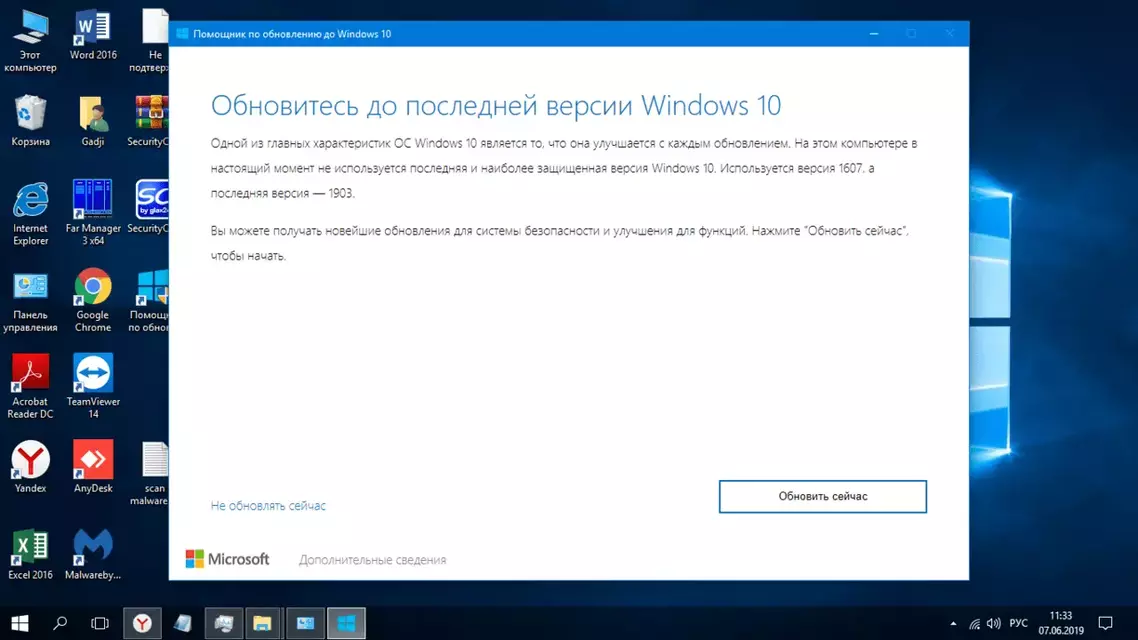Select the SecurityCheck by glax24 shortcut
The image size is (1138, 640).
[x=149, y=208]
